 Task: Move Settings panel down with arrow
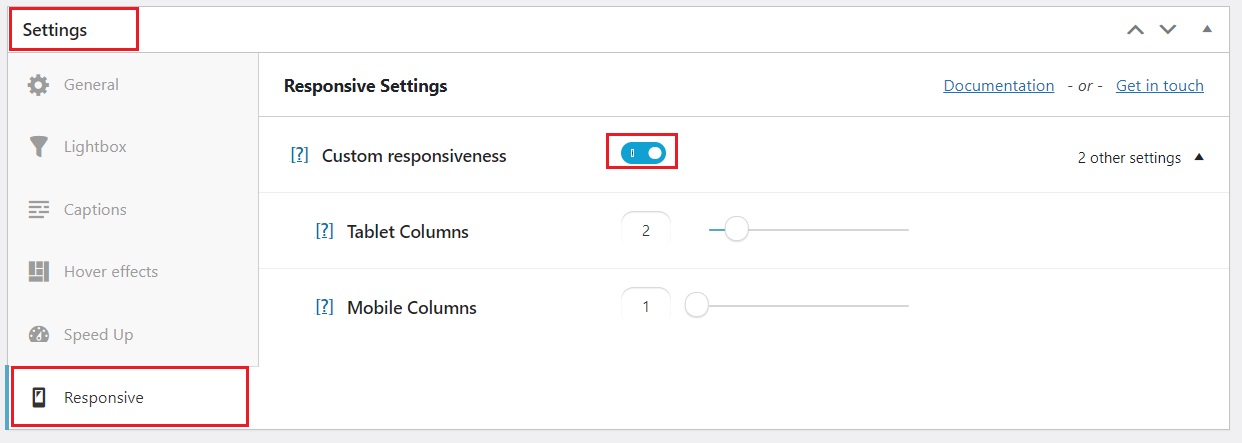[x=1167, y=30]
